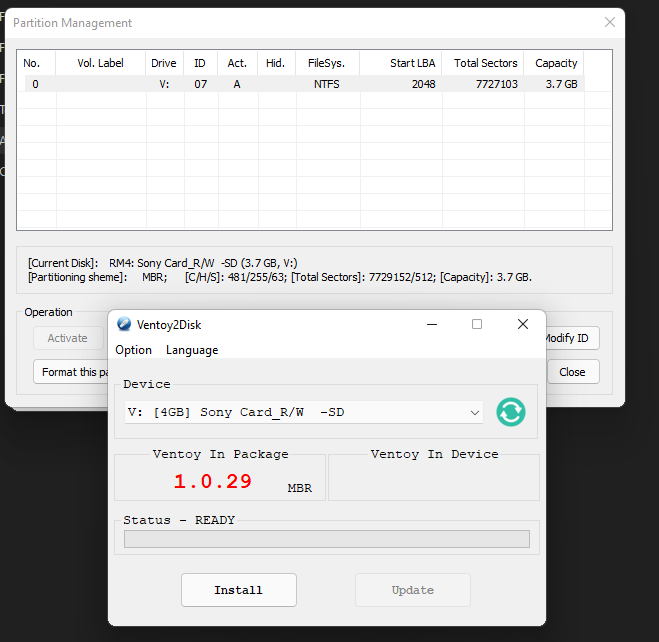This screenshot has width=659, height=642.
Task: Click the ID column header
Action: click(200, 63)
